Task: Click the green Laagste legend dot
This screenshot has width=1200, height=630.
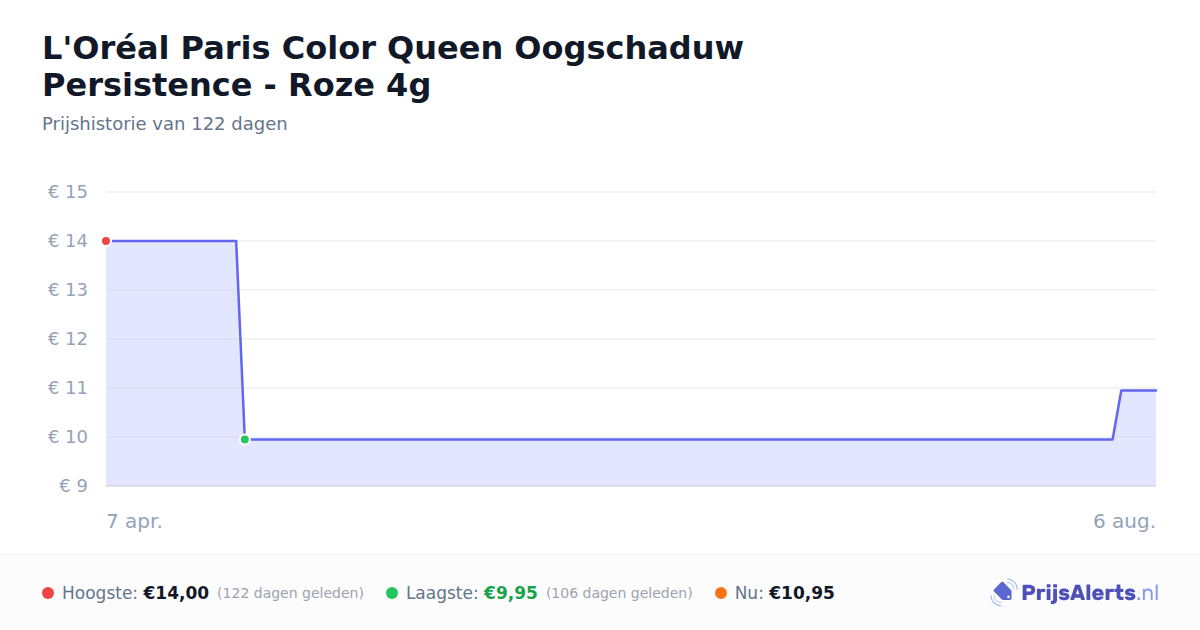Action: pyautogui.click(x=392, y=593)
